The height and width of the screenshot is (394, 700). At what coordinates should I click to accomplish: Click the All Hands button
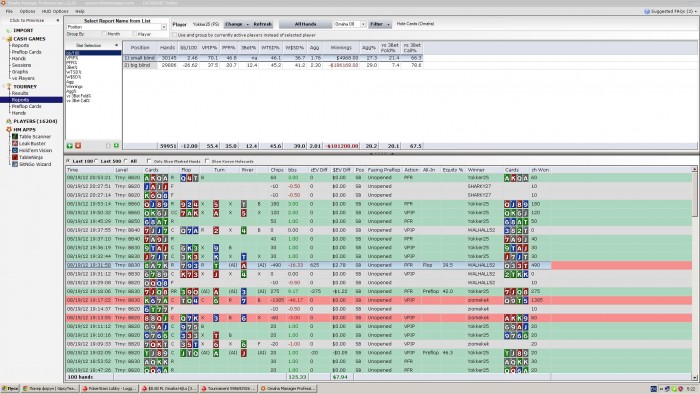click(x=305, y=24)
